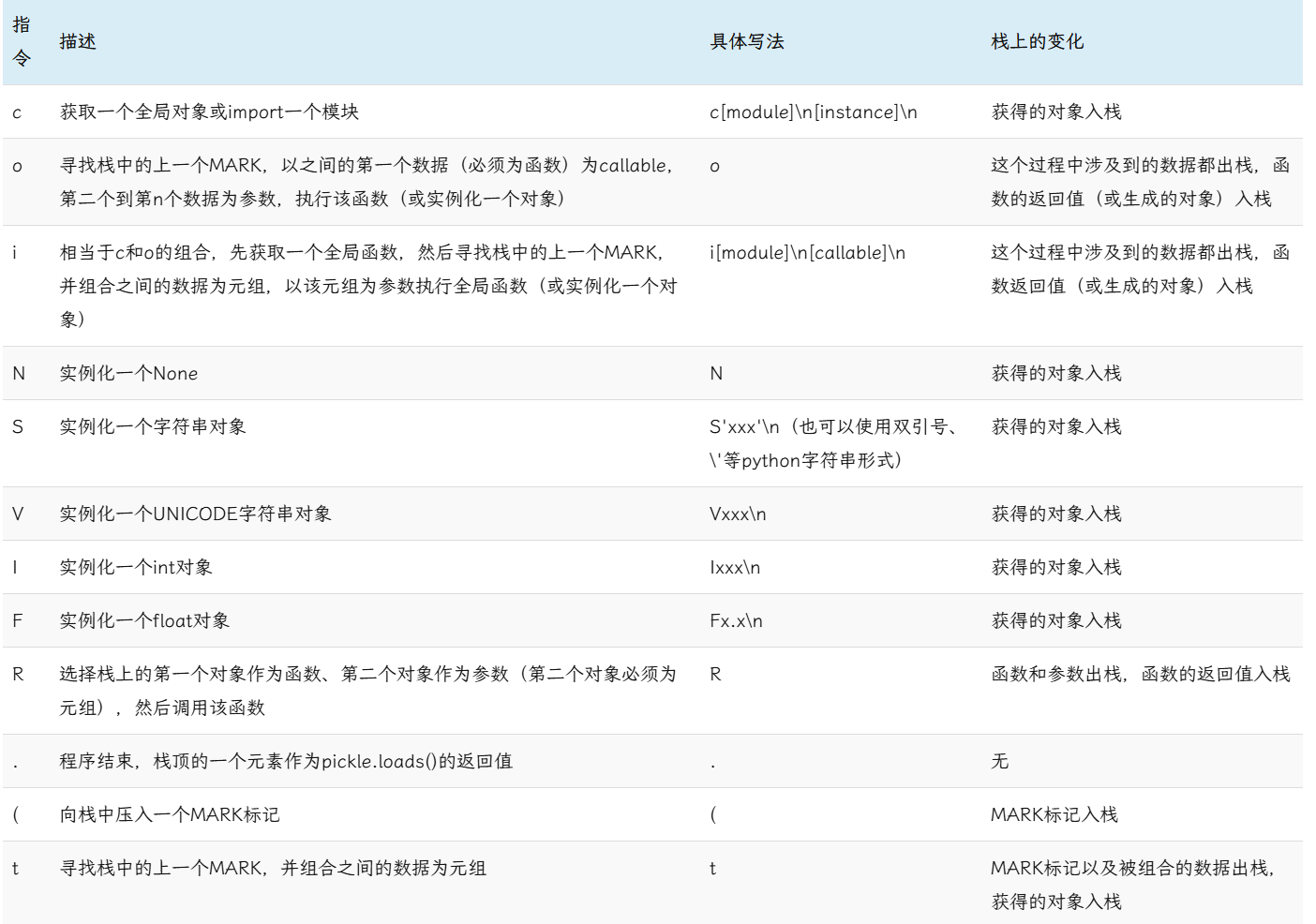Viewport: 1316px width, 924px height.
Task: Click the description 实例化一个float对象
Action: tap(144, 621)
